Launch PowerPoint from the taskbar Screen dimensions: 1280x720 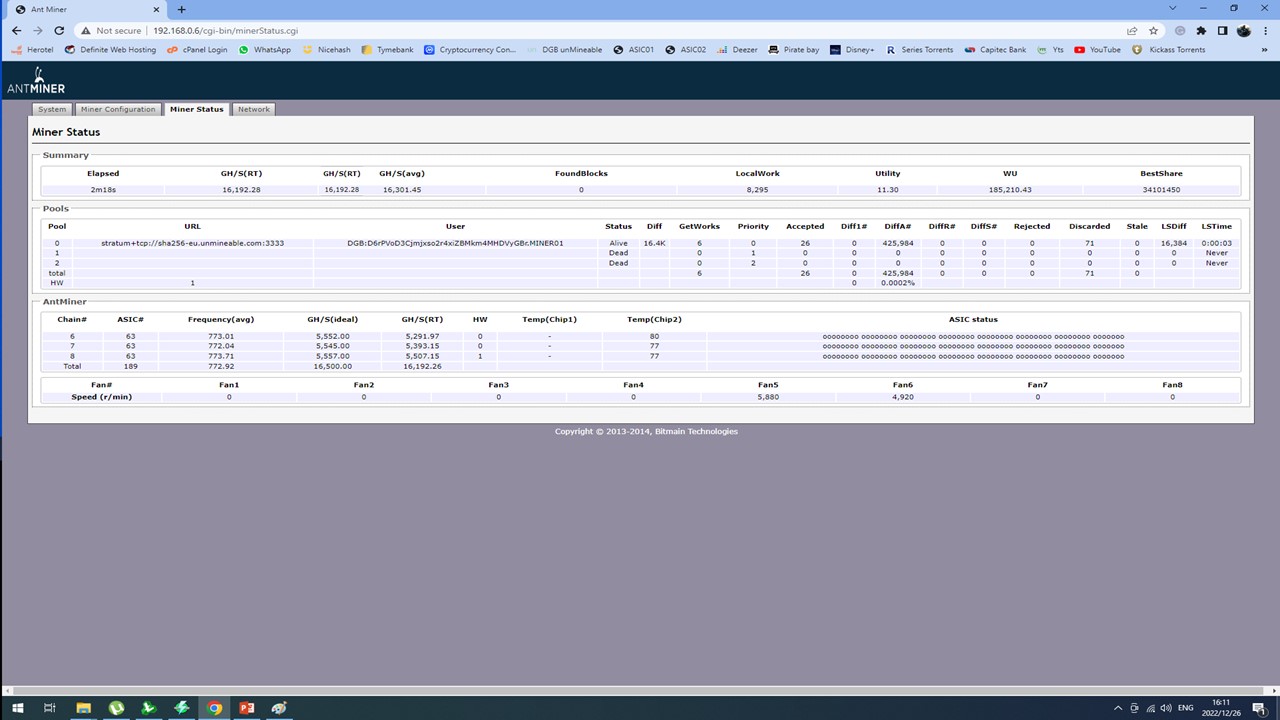coord(246,708)
